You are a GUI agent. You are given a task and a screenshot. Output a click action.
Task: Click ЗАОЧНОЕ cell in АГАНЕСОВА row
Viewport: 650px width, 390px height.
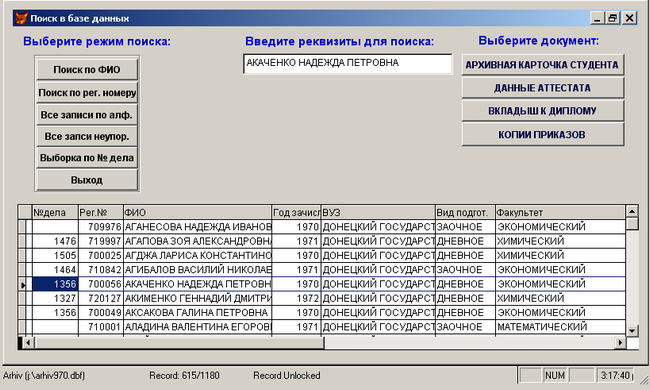[x=465, y=227]
